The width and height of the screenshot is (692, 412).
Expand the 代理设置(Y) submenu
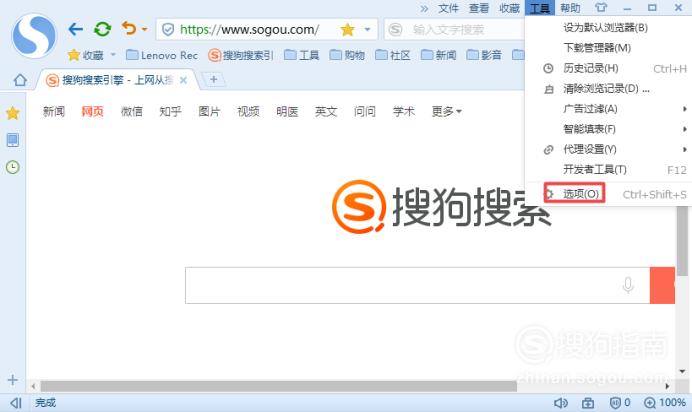point(609,150)
